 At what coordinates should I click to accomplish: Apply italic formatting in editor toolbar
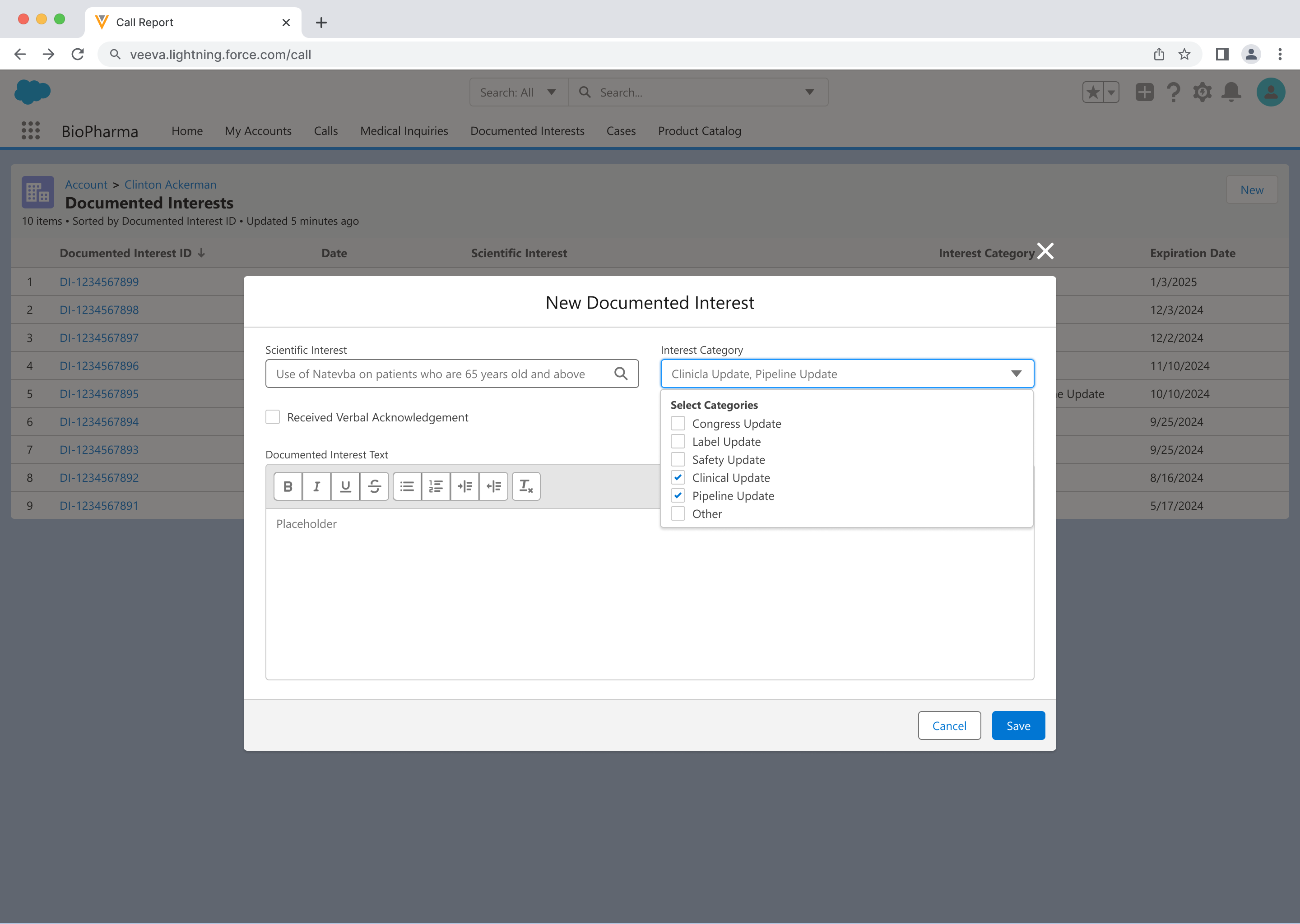(316, 486)
